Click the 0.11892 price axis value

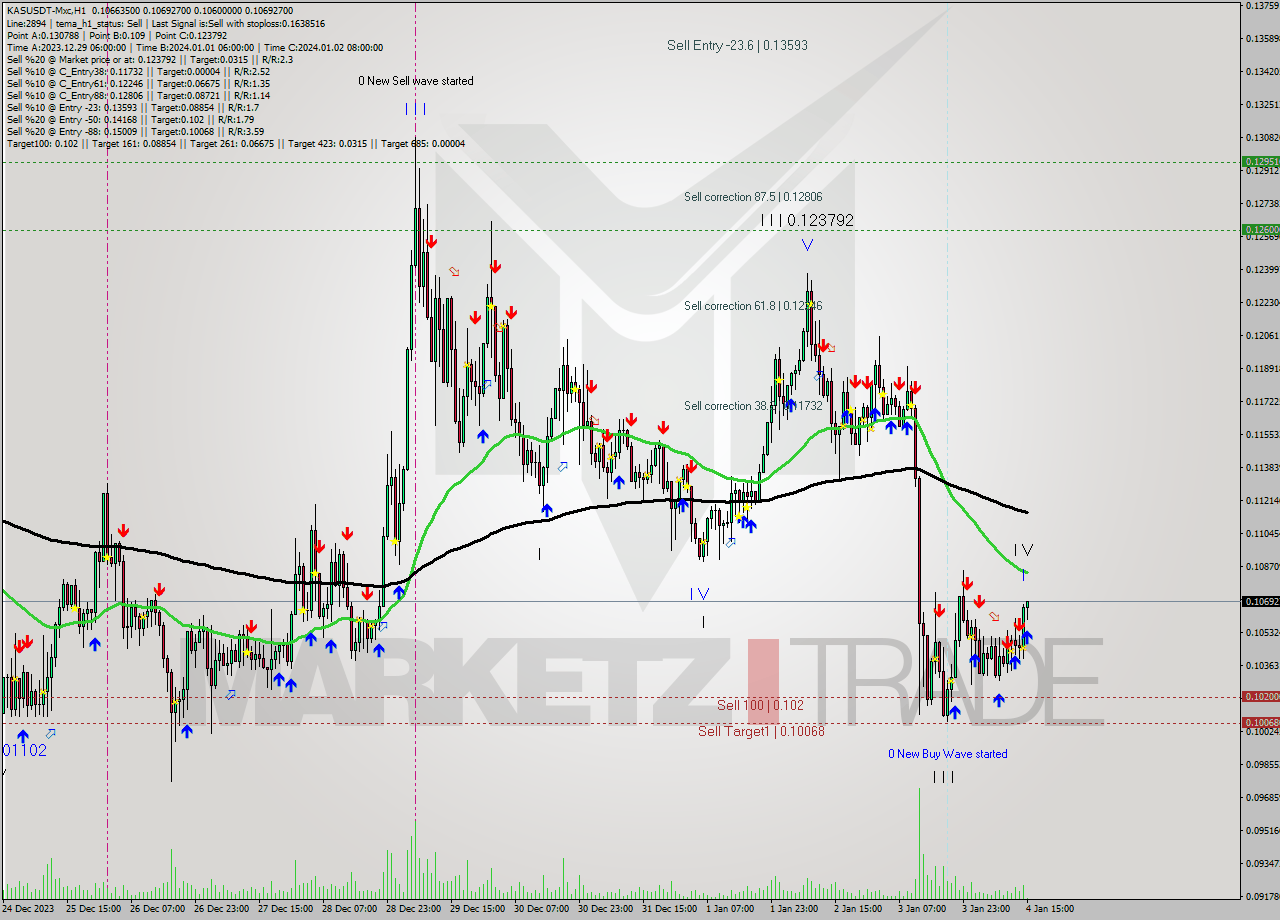(1263, 369)
